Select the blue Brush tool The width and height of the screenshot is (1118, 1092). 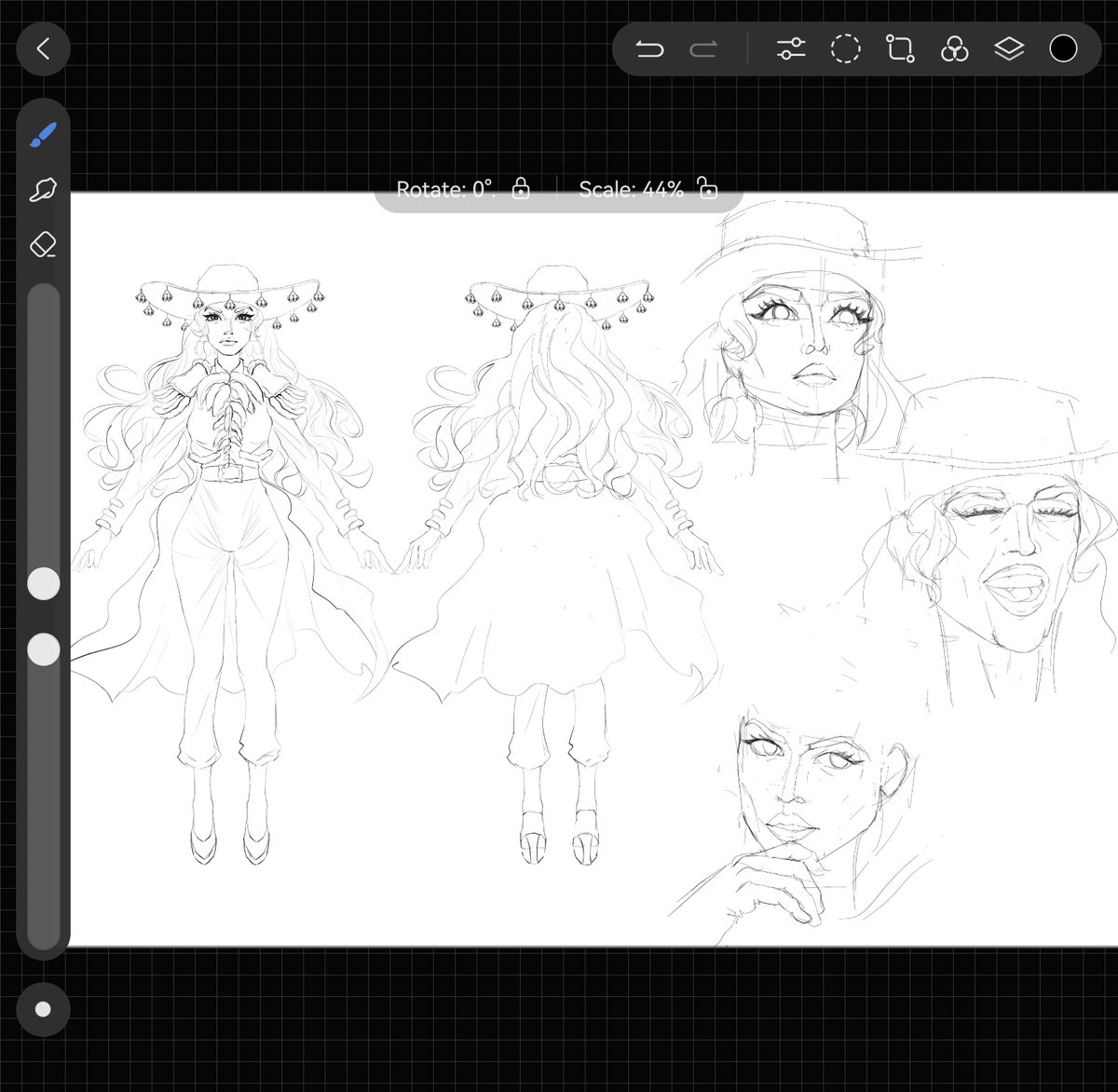click(x=43, y=136)
